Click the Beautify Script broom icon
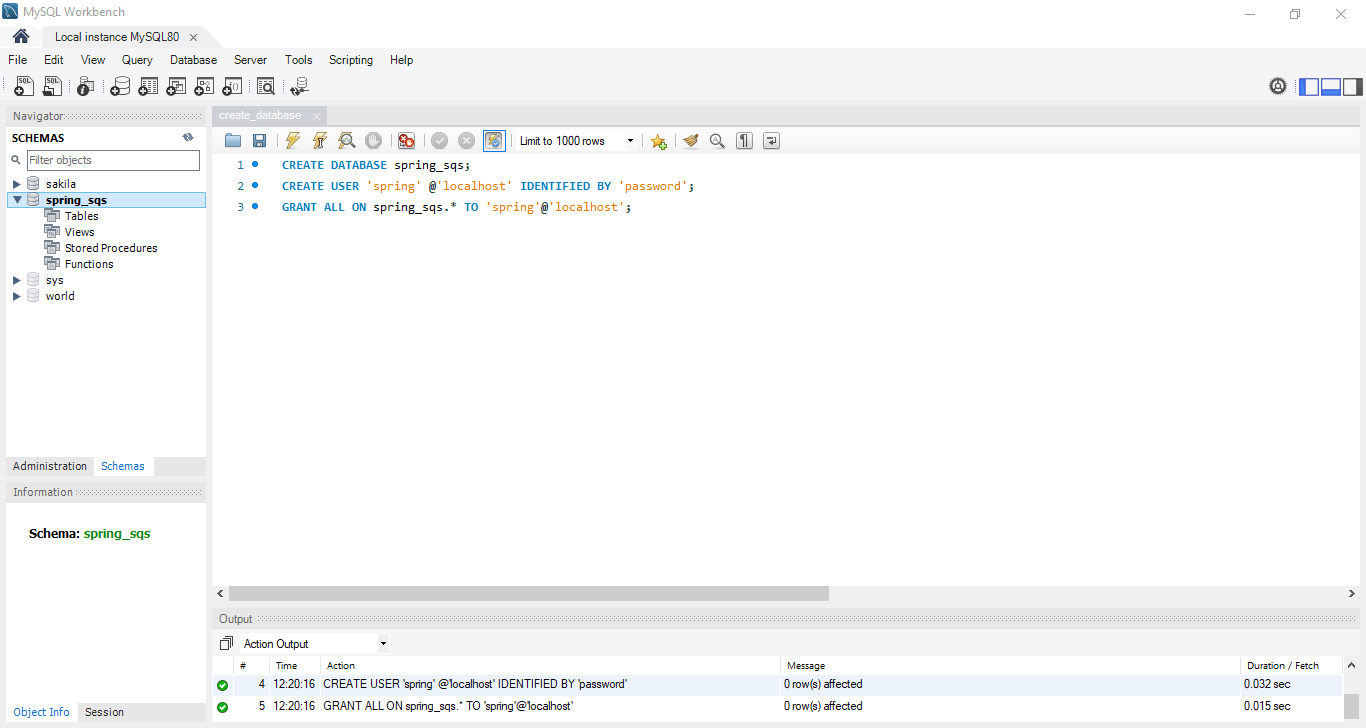Viewport: 1366px width, 728px height. pyautogui.click(x=690, y=140)
